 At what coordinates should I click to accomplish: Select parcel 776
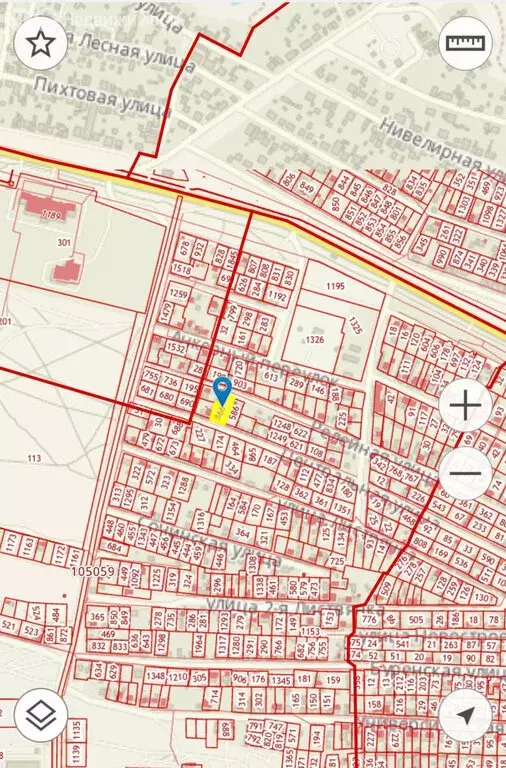369,620
